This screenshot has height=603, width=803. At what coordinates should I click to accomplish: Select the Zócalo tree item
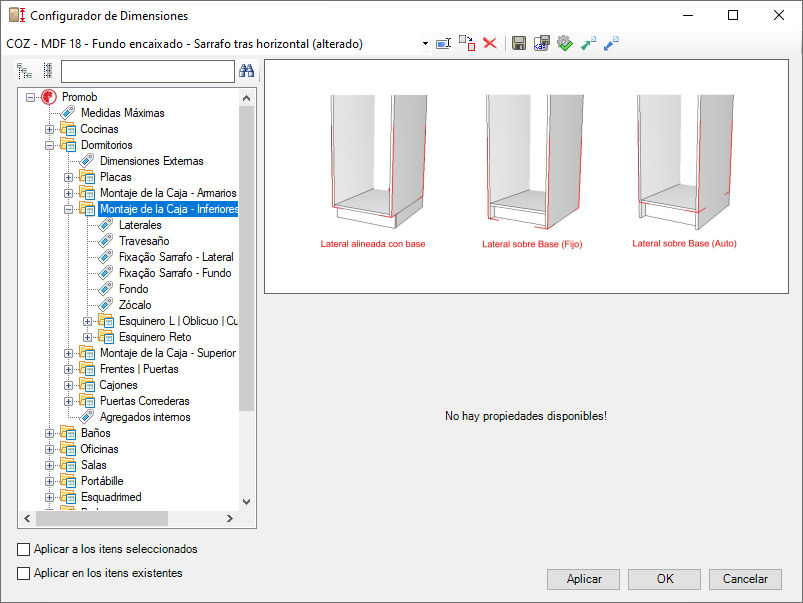pos(135,305)
